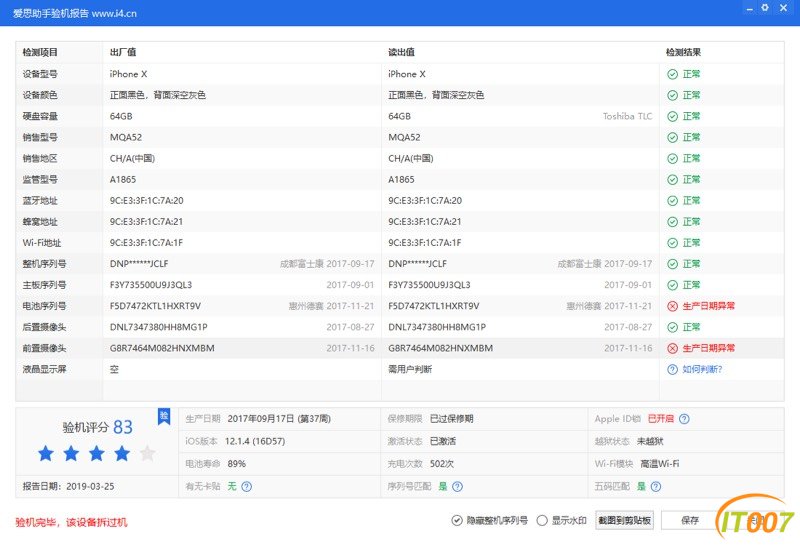Click read-out value A1865

click(x=401, y=180)
